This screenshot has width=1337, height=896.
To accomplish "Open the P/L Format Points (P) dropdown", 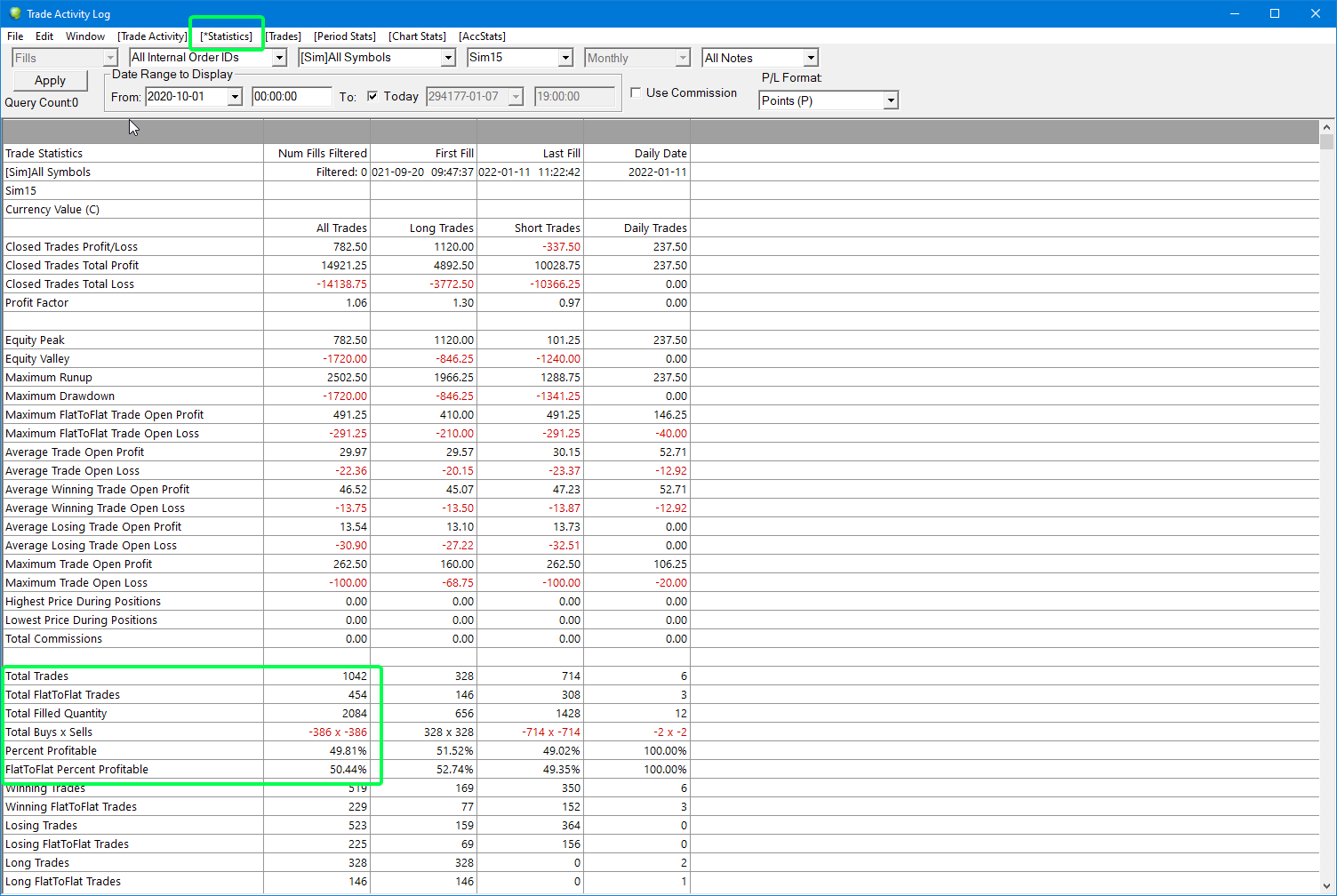I will point(890,100).
